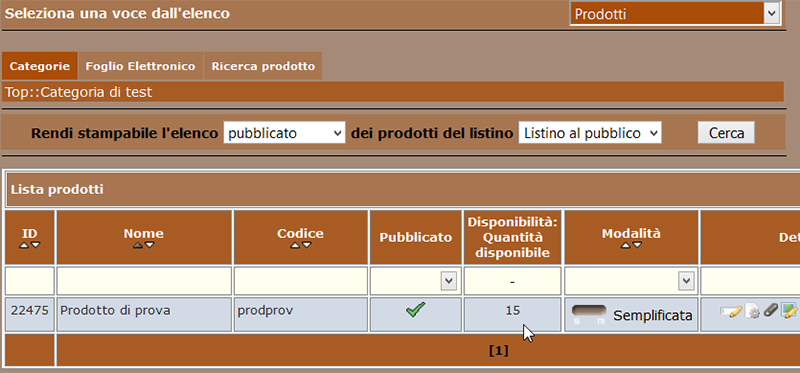
Task: Click the prodprov code cell
Action: point(301,314)
